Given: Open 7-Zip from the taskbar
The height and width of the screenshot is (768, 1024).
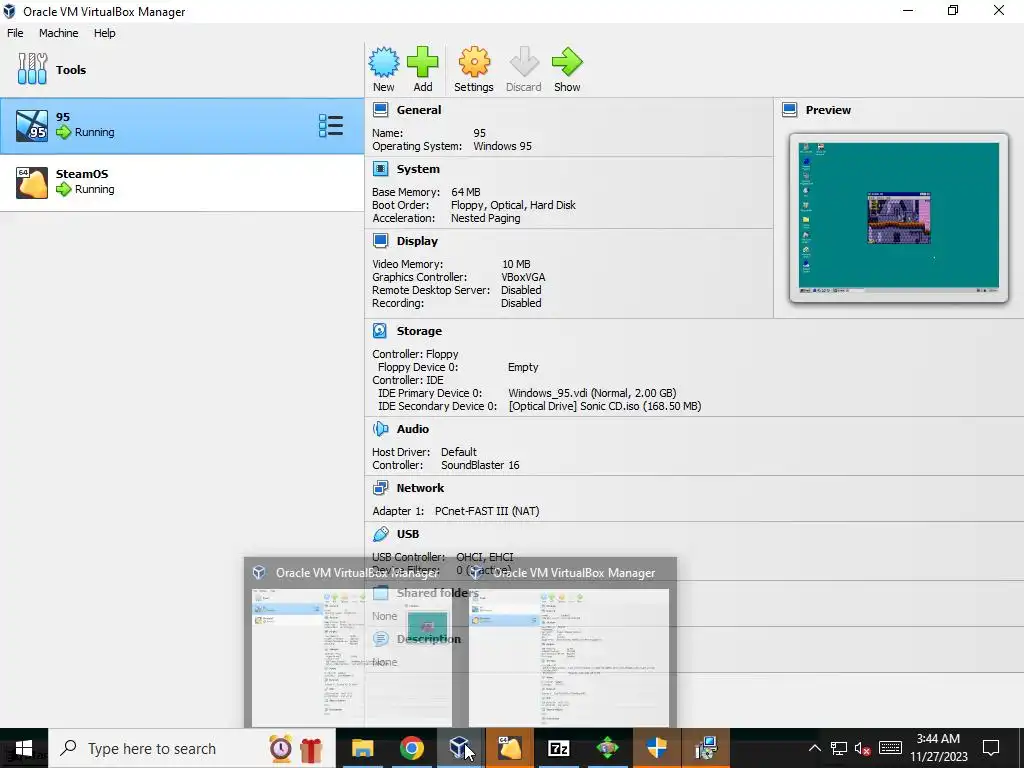Looking at the screenshot, I should point(558,748).
